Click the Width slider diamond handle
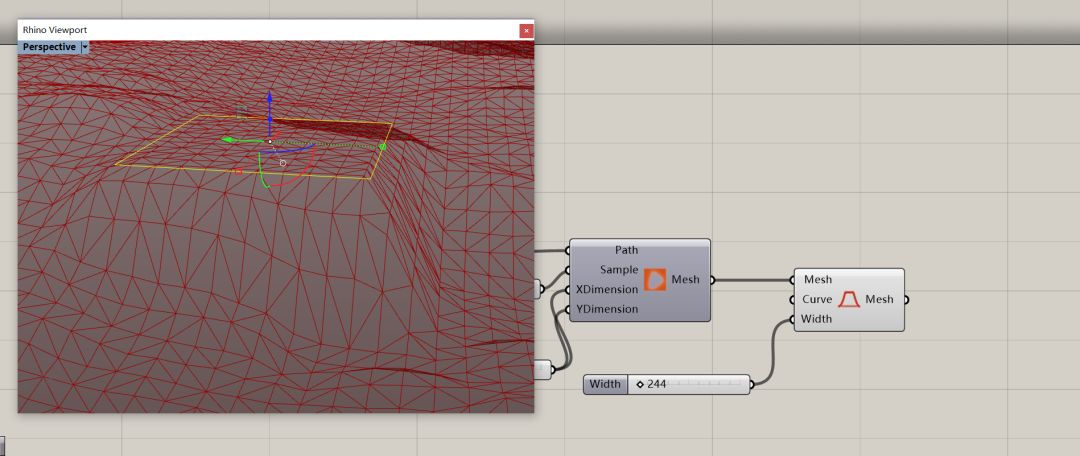 point(640,385)
